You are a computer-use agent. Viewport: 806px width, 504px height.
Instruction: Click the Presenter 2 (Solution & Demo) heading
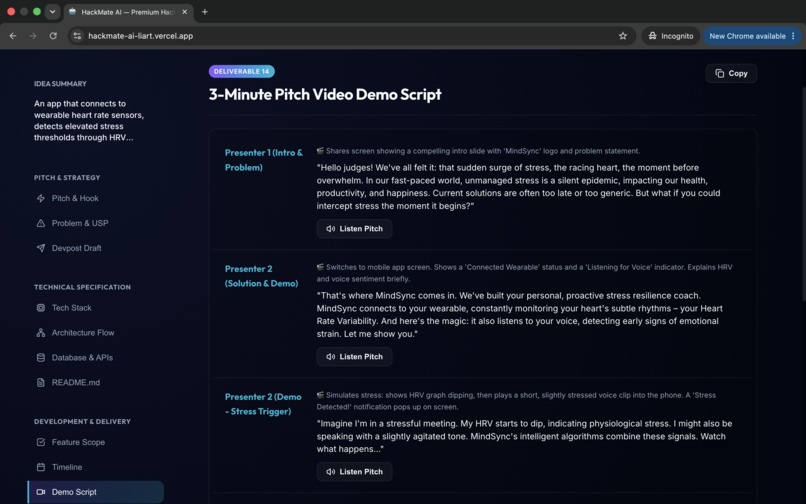point(261,276)
